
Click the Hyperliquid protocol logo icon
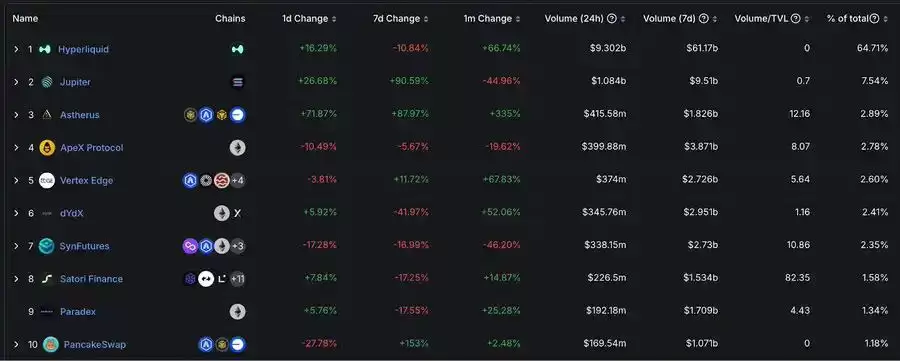coord(45,49)
